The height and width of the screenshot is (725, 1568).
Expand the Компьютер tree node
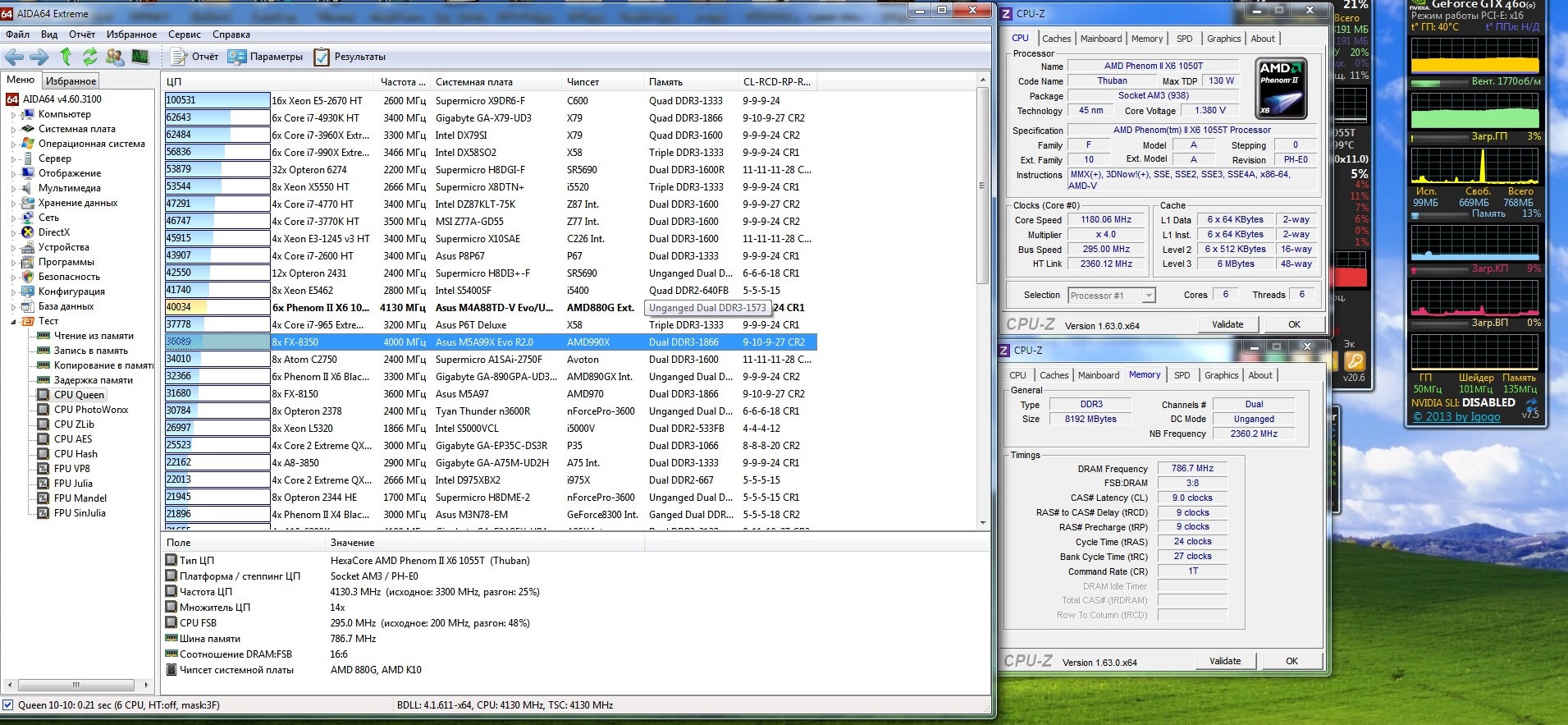click(13, 115)
